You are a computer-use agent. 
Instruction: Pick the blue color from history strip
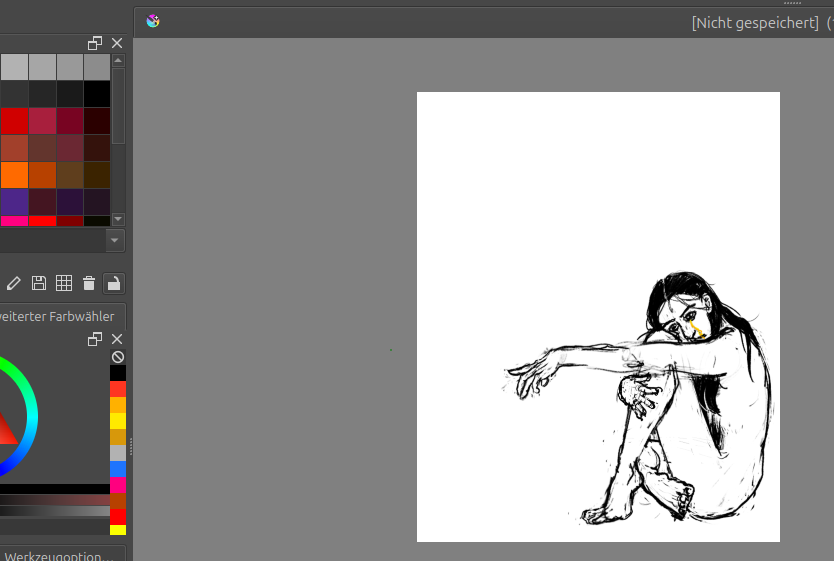pos(118,469)
